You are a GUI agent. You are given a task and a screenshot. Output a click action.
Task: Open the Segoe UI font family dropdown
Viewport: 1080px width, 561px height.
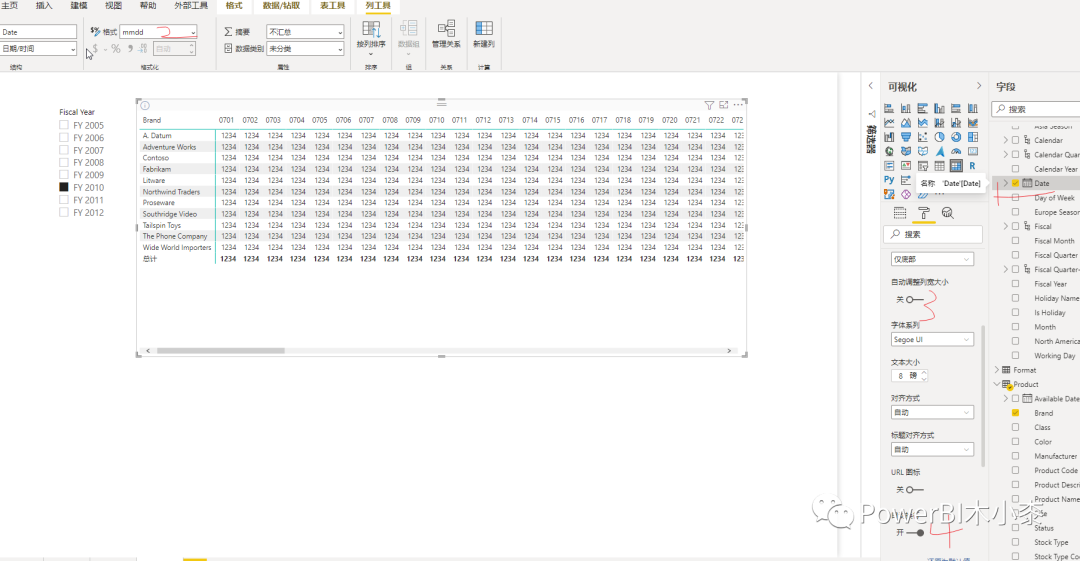[x=932, y=340]
